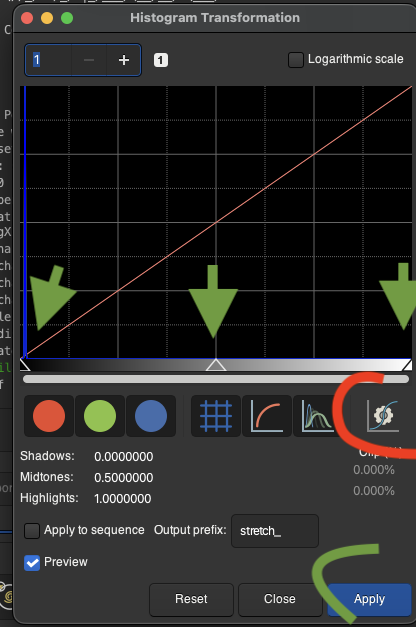
Task: Check the Apply to sequence option
Action: click(32, 531)
